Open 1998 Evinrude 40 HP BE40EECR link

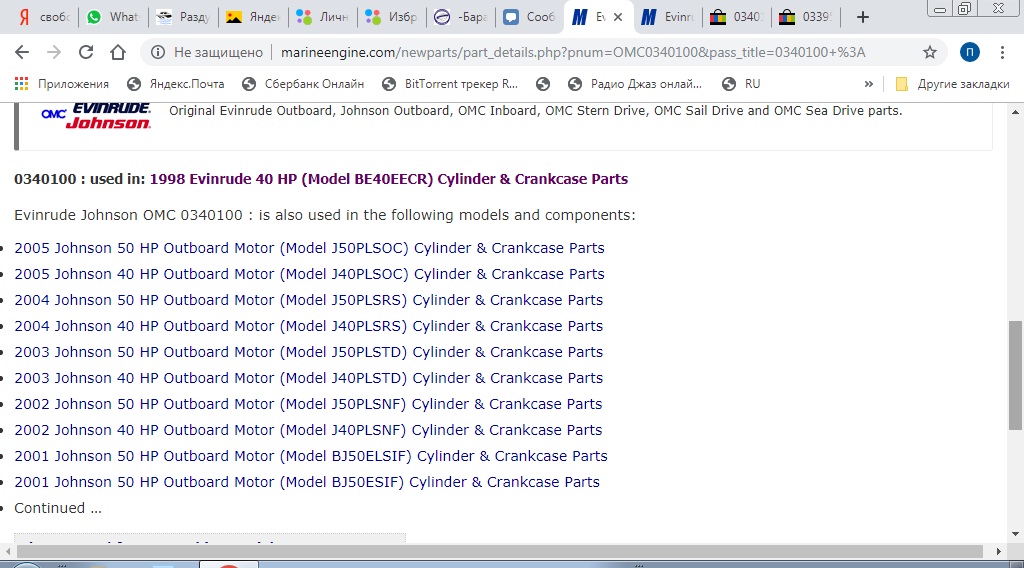click(x=388, y=179)
